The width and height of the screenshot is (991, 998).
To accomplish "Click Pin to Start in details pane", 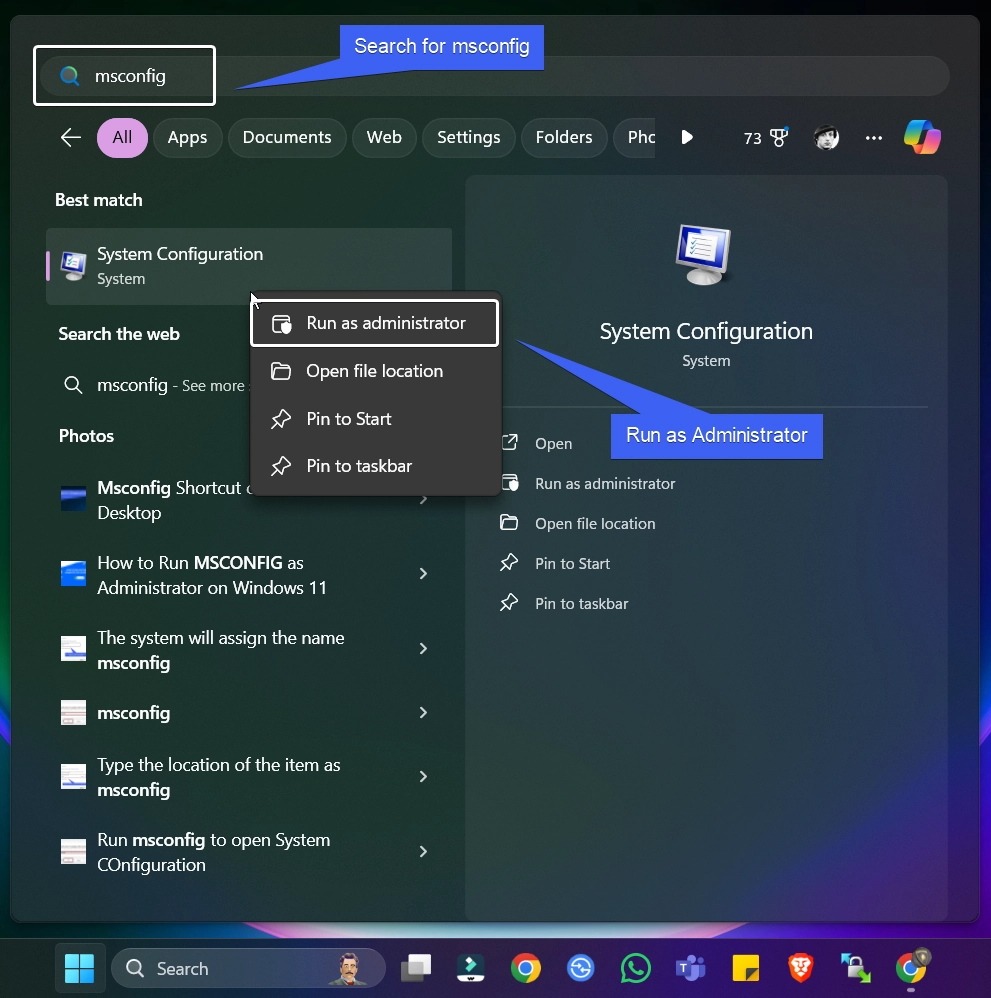I will click(x=572, y=564).
